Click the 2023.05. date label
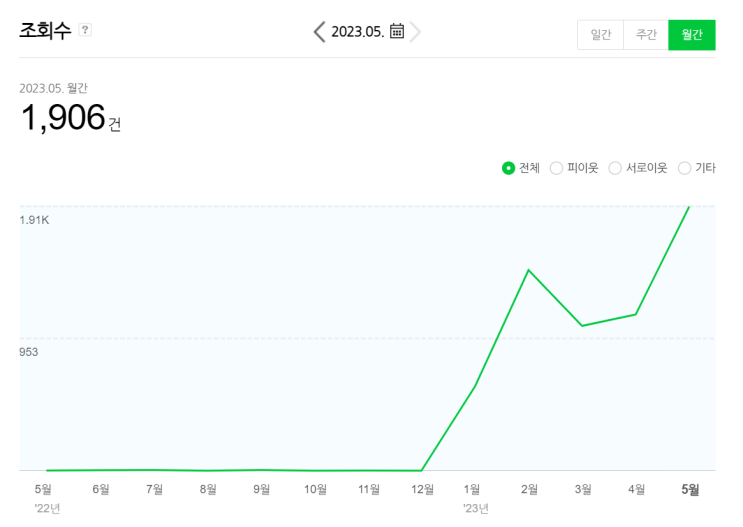The image size is (743, 527). coord(357,32)
